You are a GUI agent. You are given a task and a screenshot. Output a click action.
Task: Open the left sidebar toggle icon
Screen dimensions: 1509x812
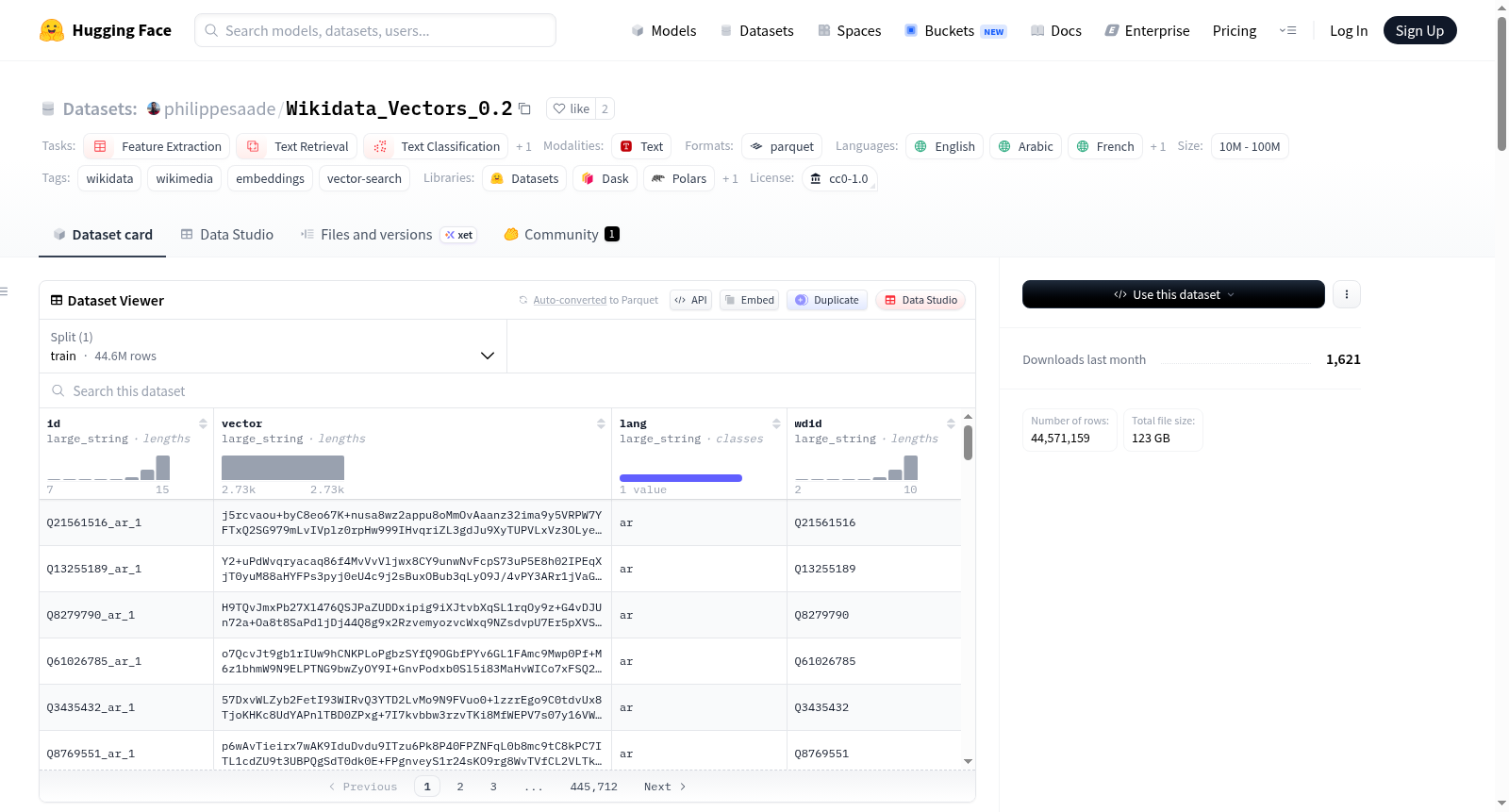point(4,291)
